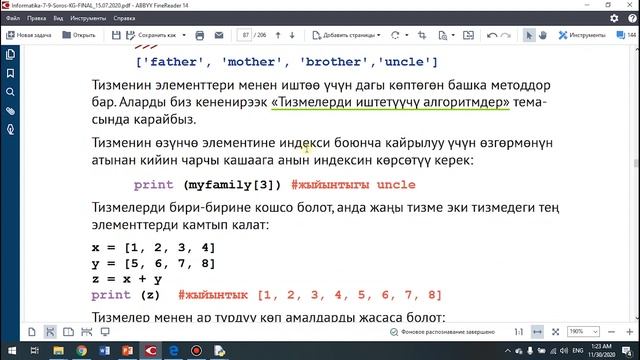Expand the rotate pages dropdown arrow
The image size is (640, 360).
pos(407,35)
